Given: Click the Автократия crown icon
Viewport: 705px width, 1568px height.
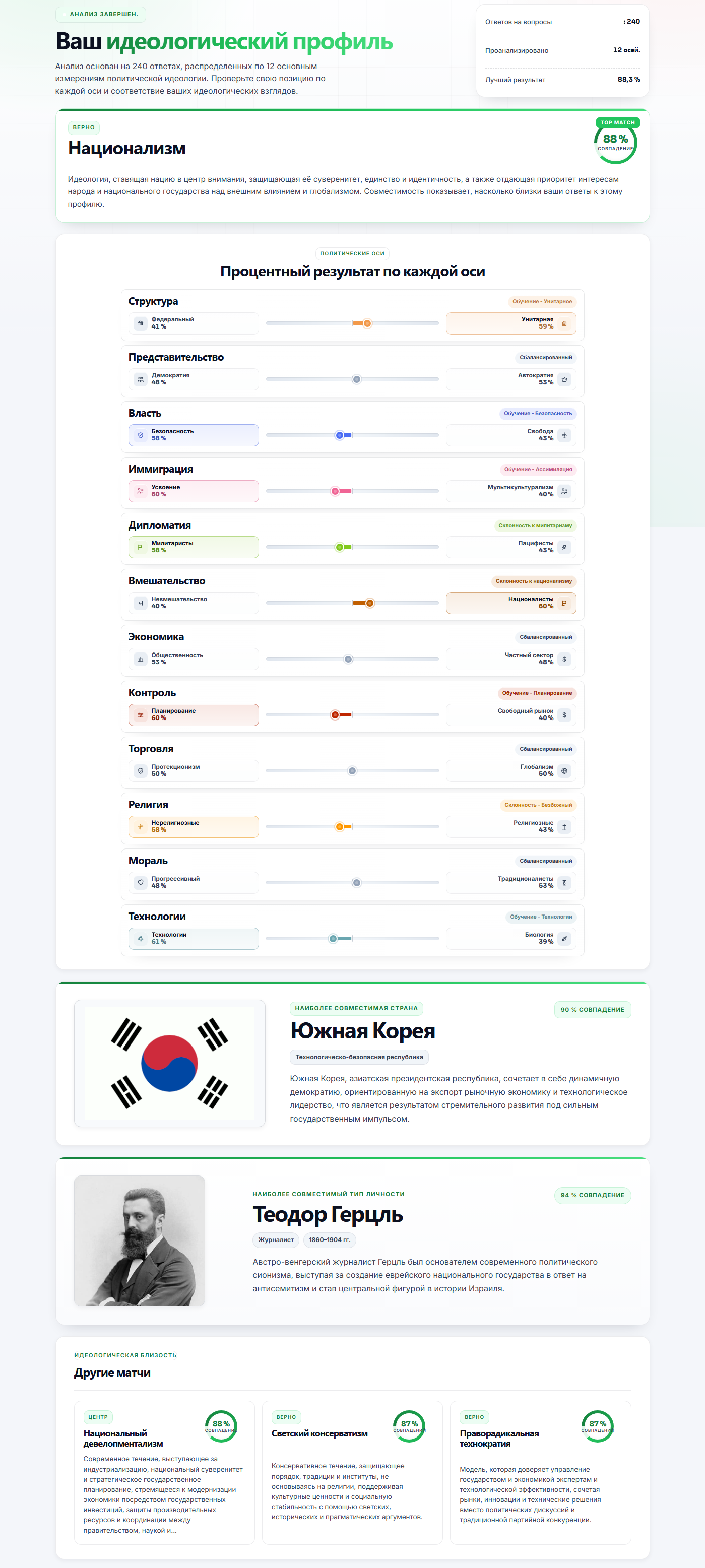Looking at the screenshot, I should coord(564,379).
